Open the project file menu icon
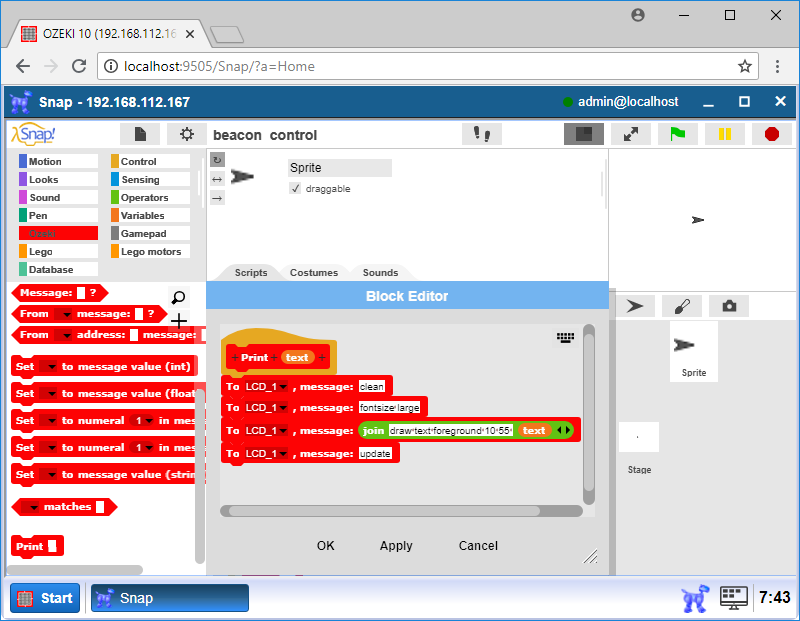This screenshot has height=621, width=800. pos(140,134)
